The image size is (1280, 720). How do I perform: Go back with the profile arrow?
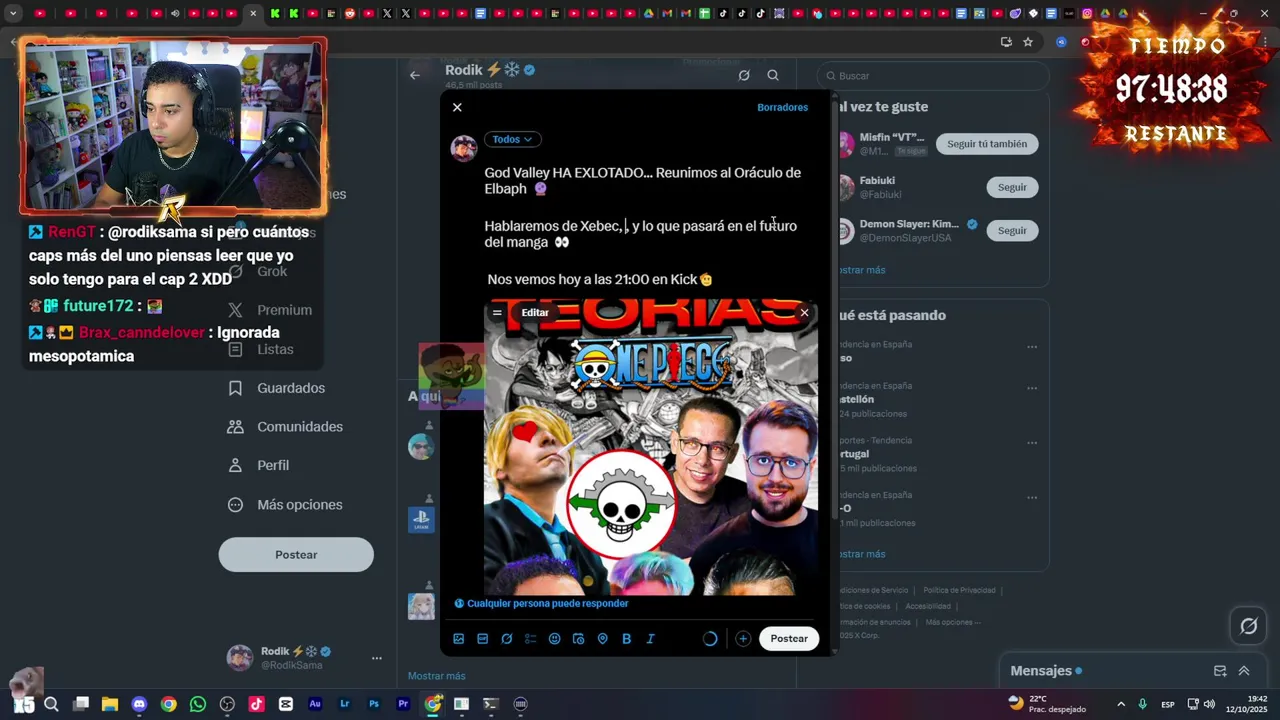415,75
